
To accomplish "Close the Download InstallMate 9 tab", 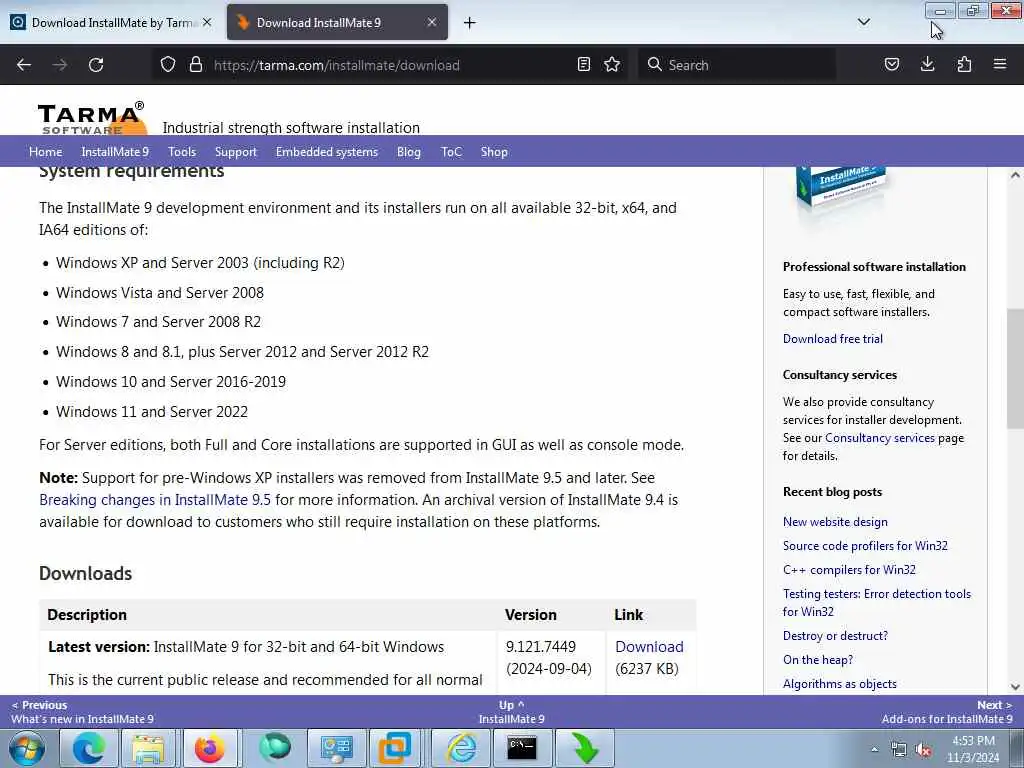I will [432, 22].
